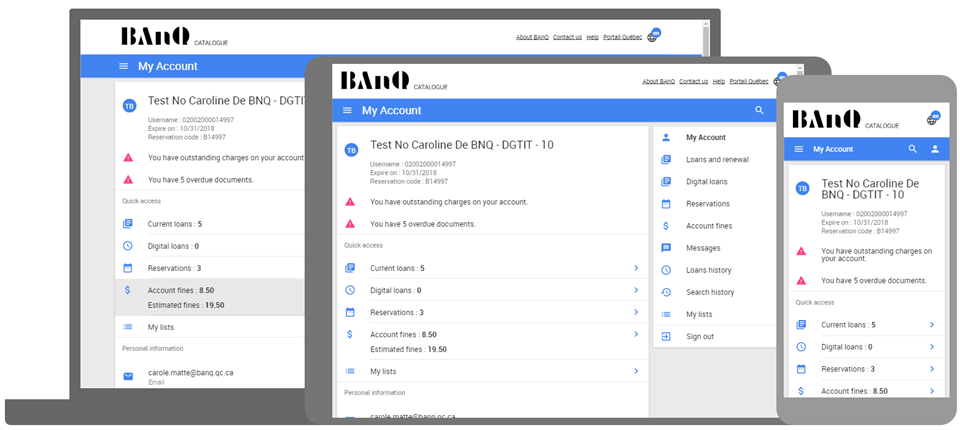Open Help link on laptop screen

(592, 37)
